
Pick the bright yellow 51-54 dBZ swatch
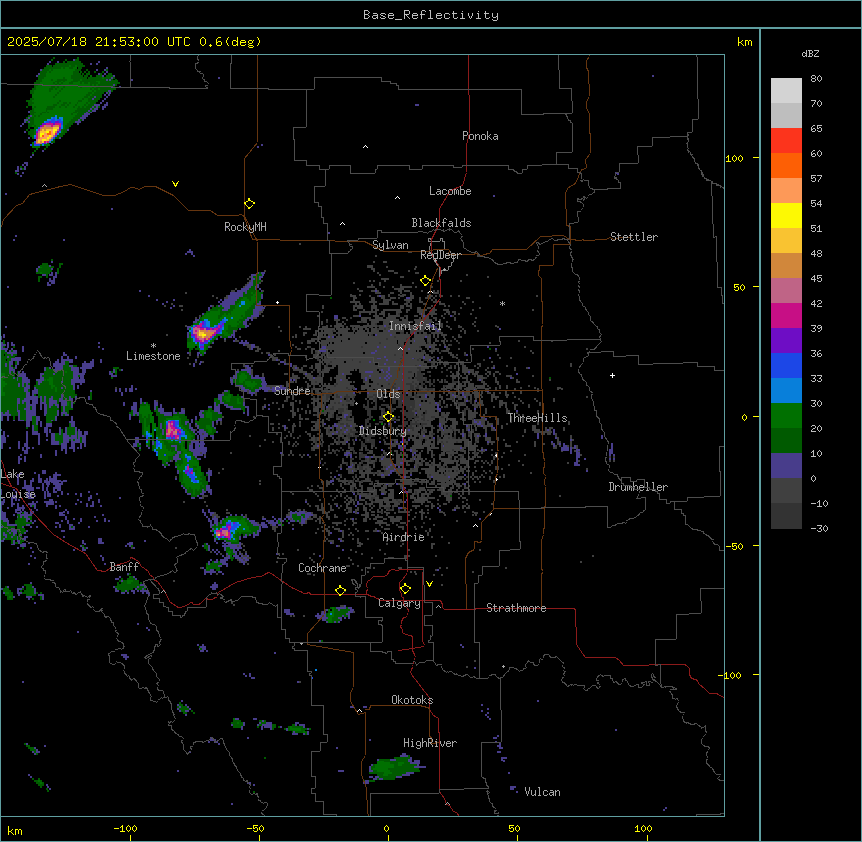(786, 215)
